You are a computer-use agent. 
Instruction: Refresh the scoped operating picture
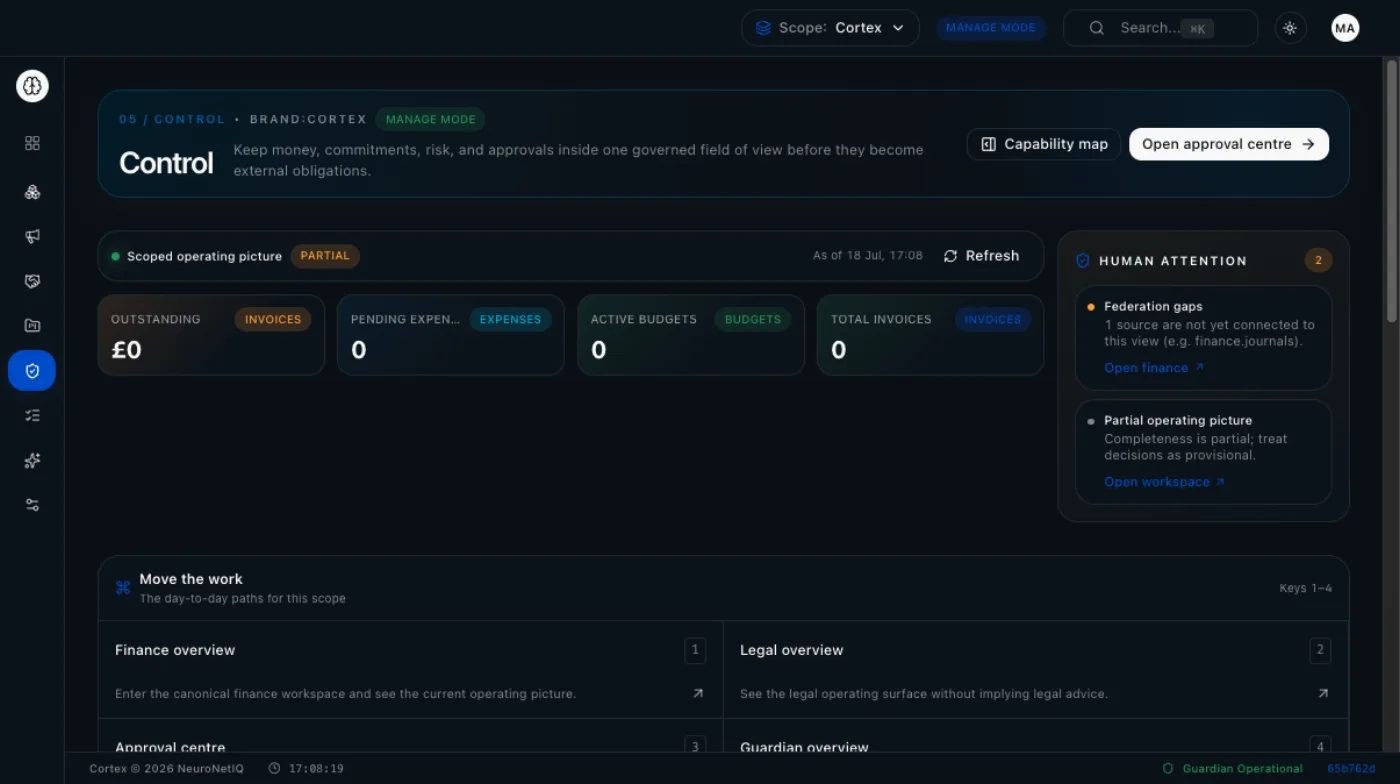981,256
